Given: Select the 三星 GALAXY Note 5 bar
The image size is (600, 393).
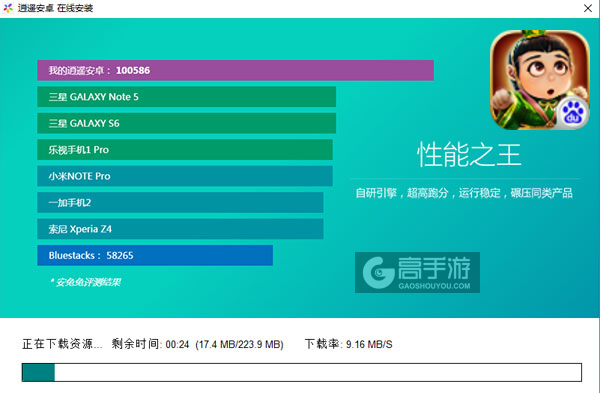Looking at the screenshot, I should click(x=187, y=97).
